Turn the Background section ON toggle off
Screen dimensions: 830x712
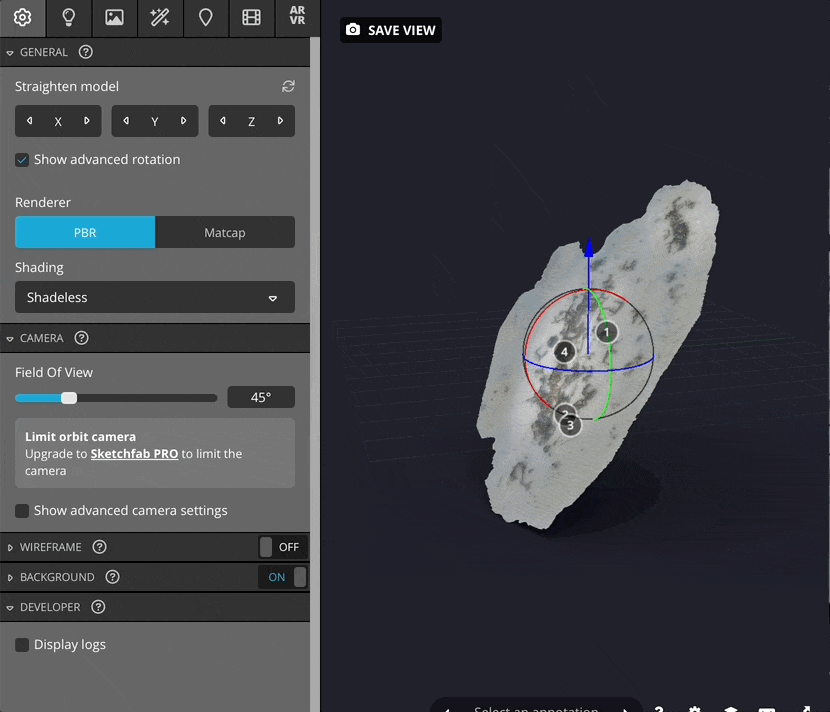(281, 577)
